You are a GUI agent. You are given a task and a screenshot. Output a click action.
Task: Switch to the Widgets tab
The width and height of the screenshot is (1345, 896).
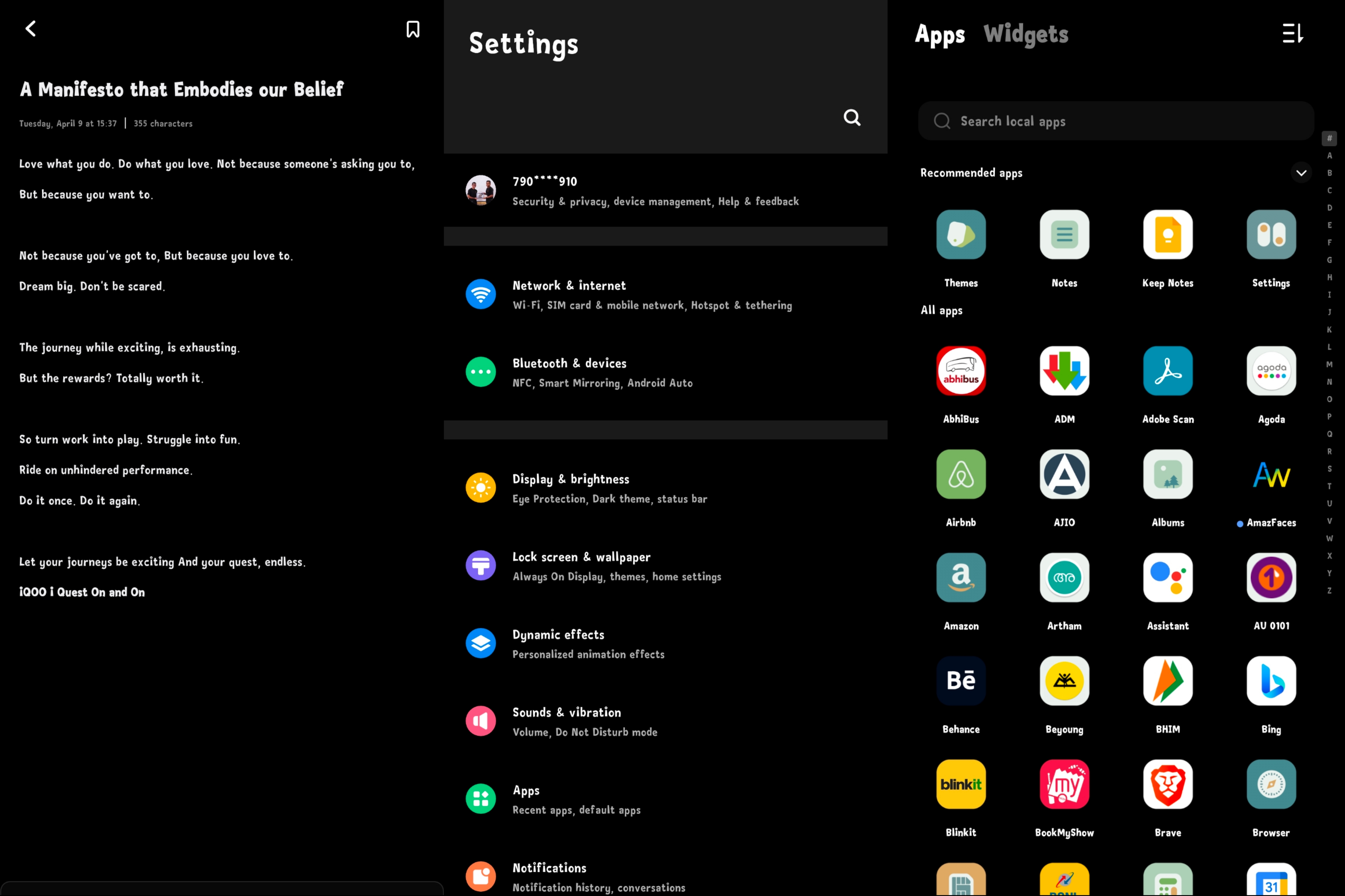click(1025, 34)
